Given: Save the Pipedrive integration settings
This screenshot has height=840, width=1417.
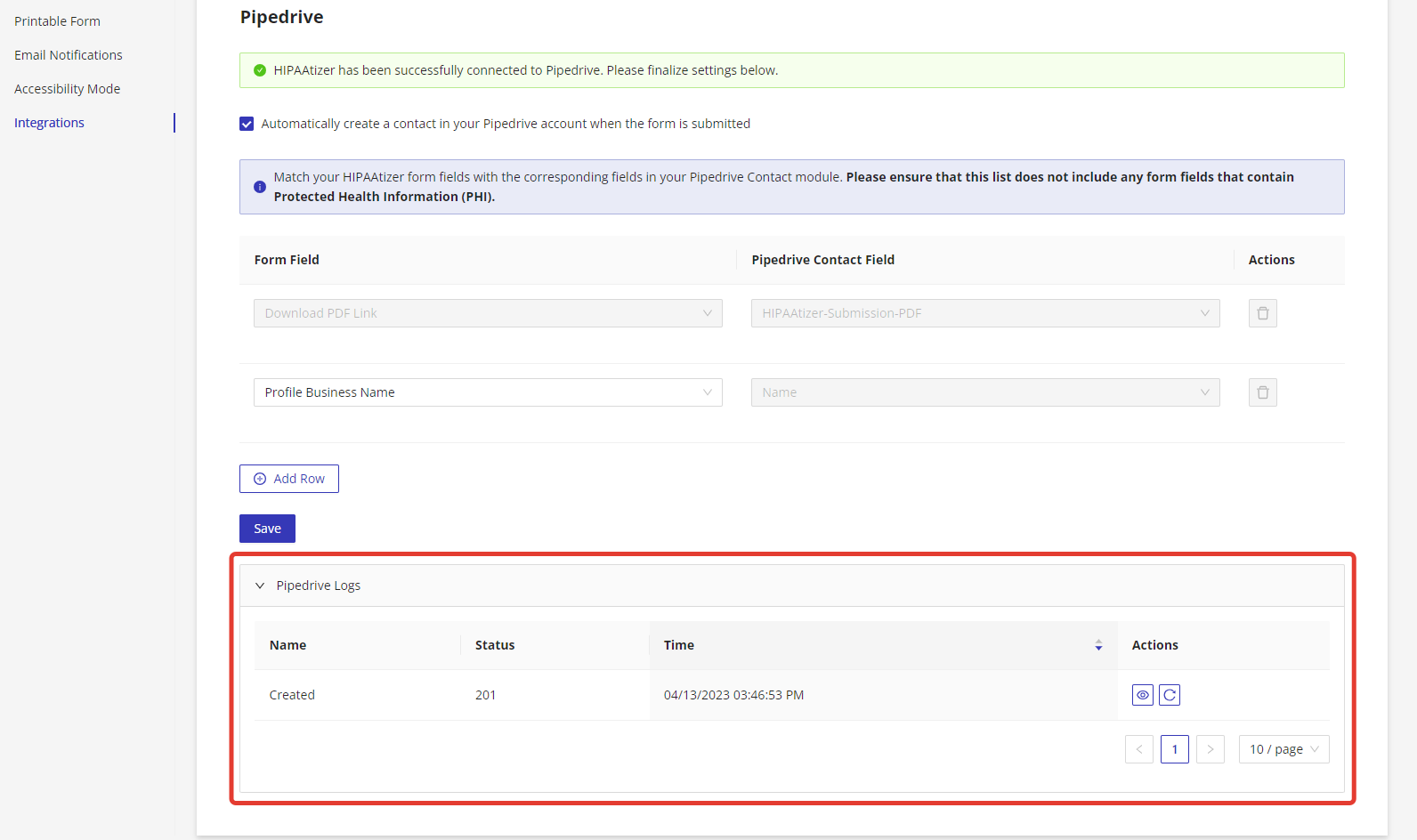Looking at the screenshot, I should pos(267,529).
